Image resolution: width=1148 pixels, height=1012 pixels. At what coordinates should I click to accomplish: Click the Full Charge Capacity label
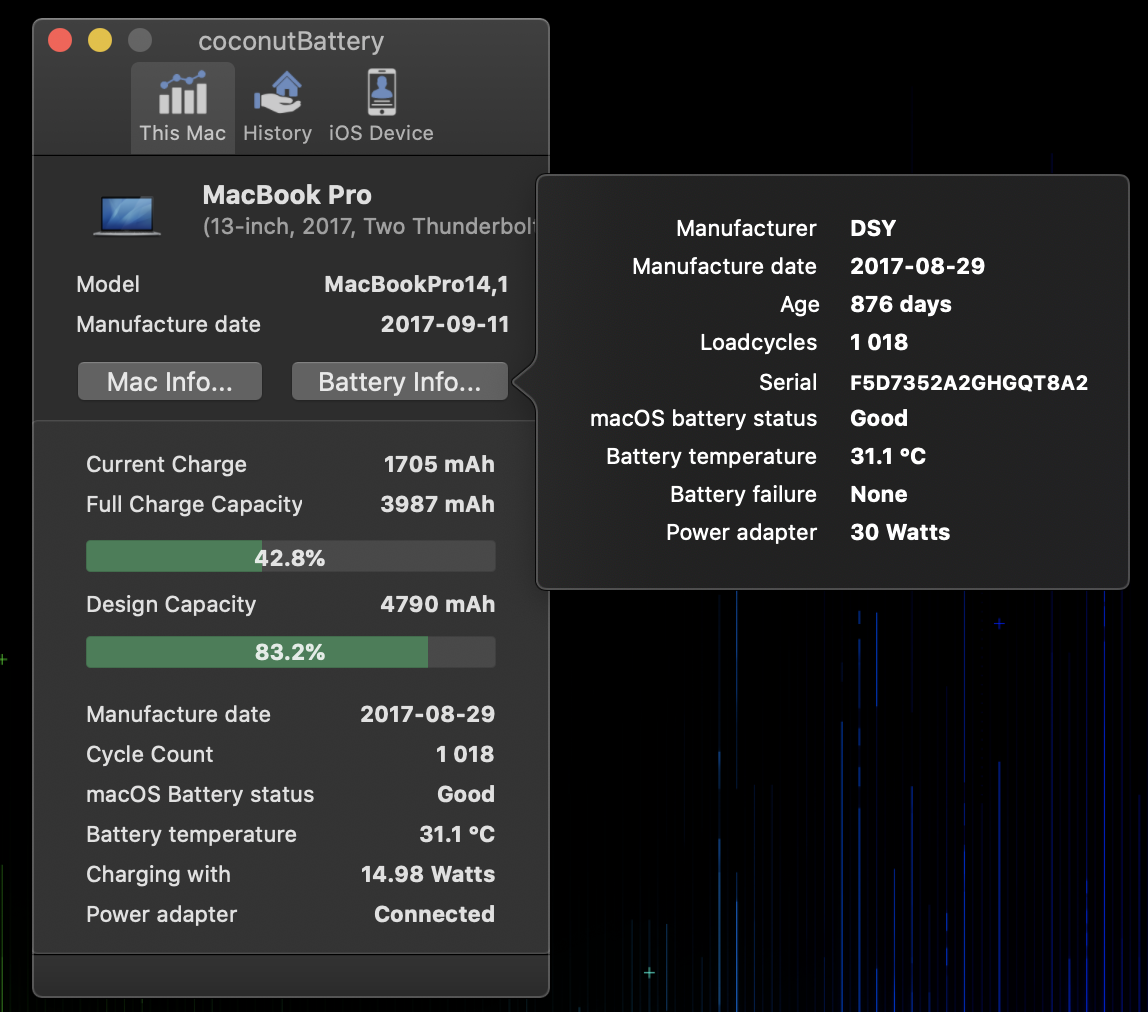(195, 505)
